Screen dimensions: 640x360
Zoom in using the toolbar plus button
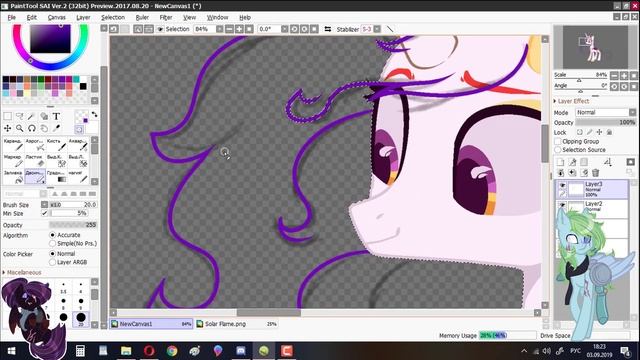click(240, 29)
